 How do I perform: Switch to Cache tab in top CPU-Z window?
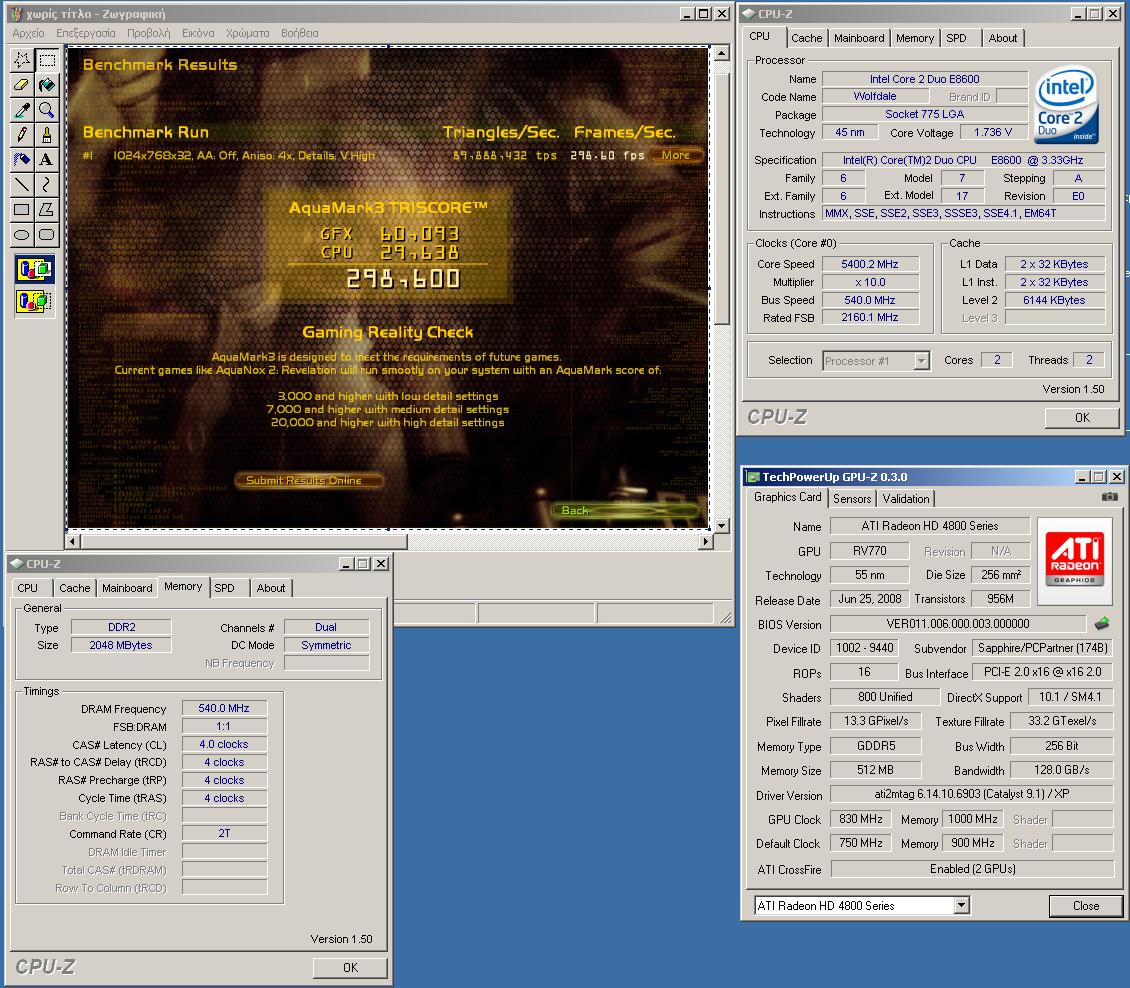[806, 38]
